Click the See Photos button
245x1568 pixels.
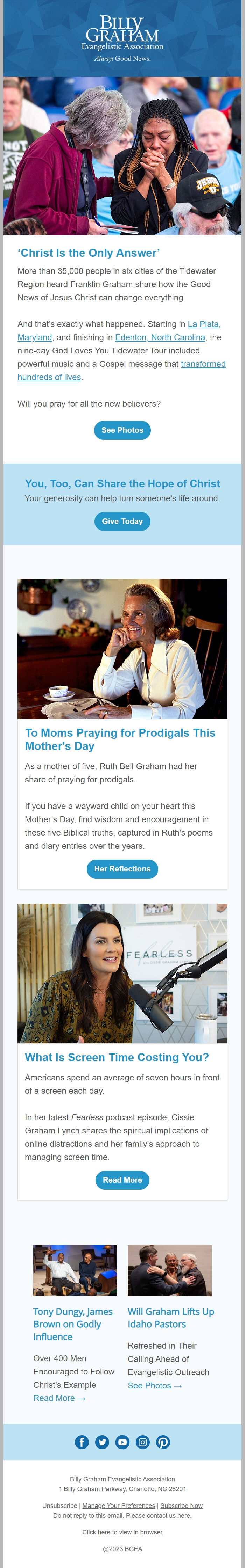(x=122, y=430)
